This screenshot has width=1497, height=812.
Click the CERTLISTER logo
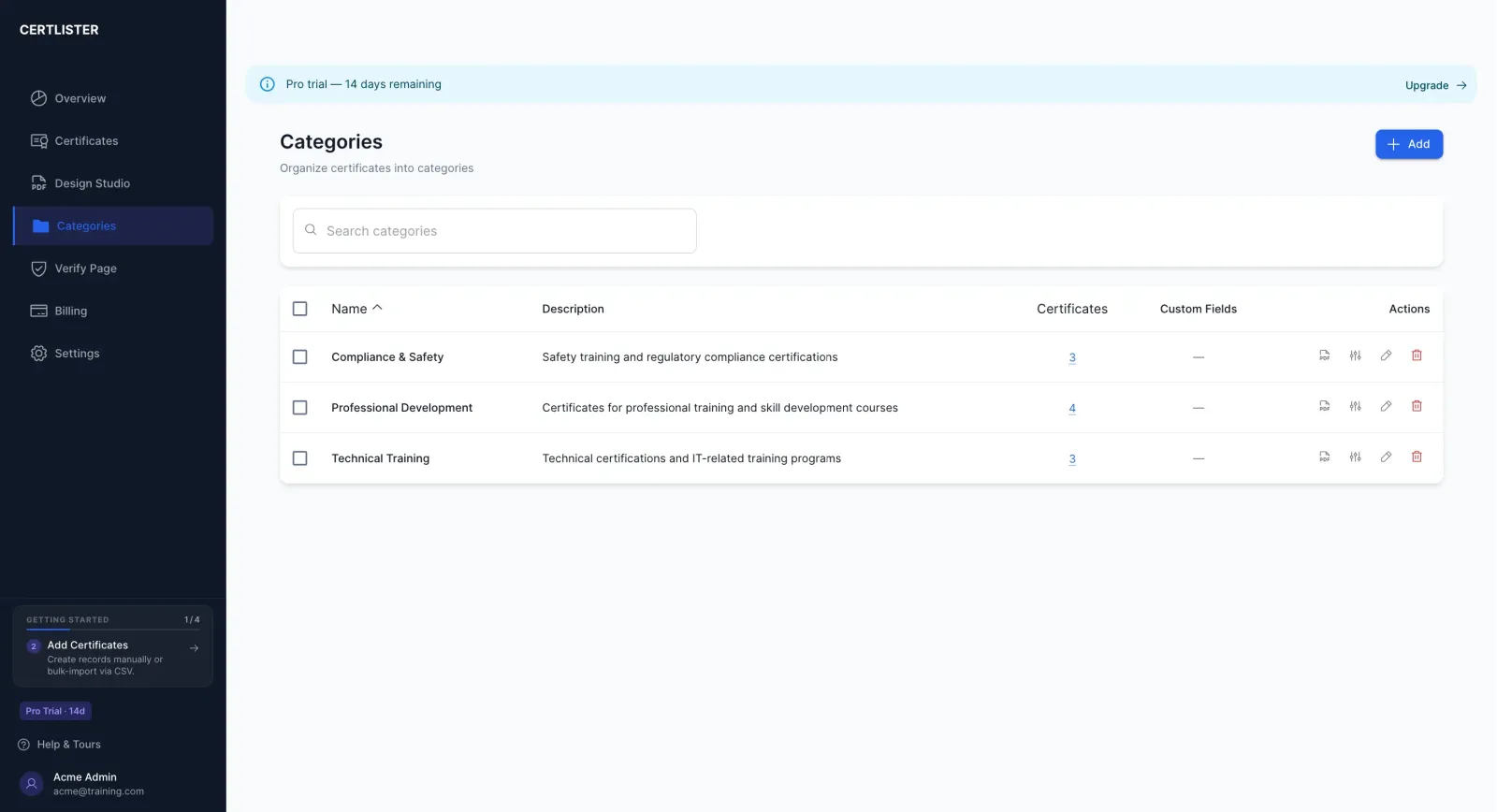click(x=59, y=30)
